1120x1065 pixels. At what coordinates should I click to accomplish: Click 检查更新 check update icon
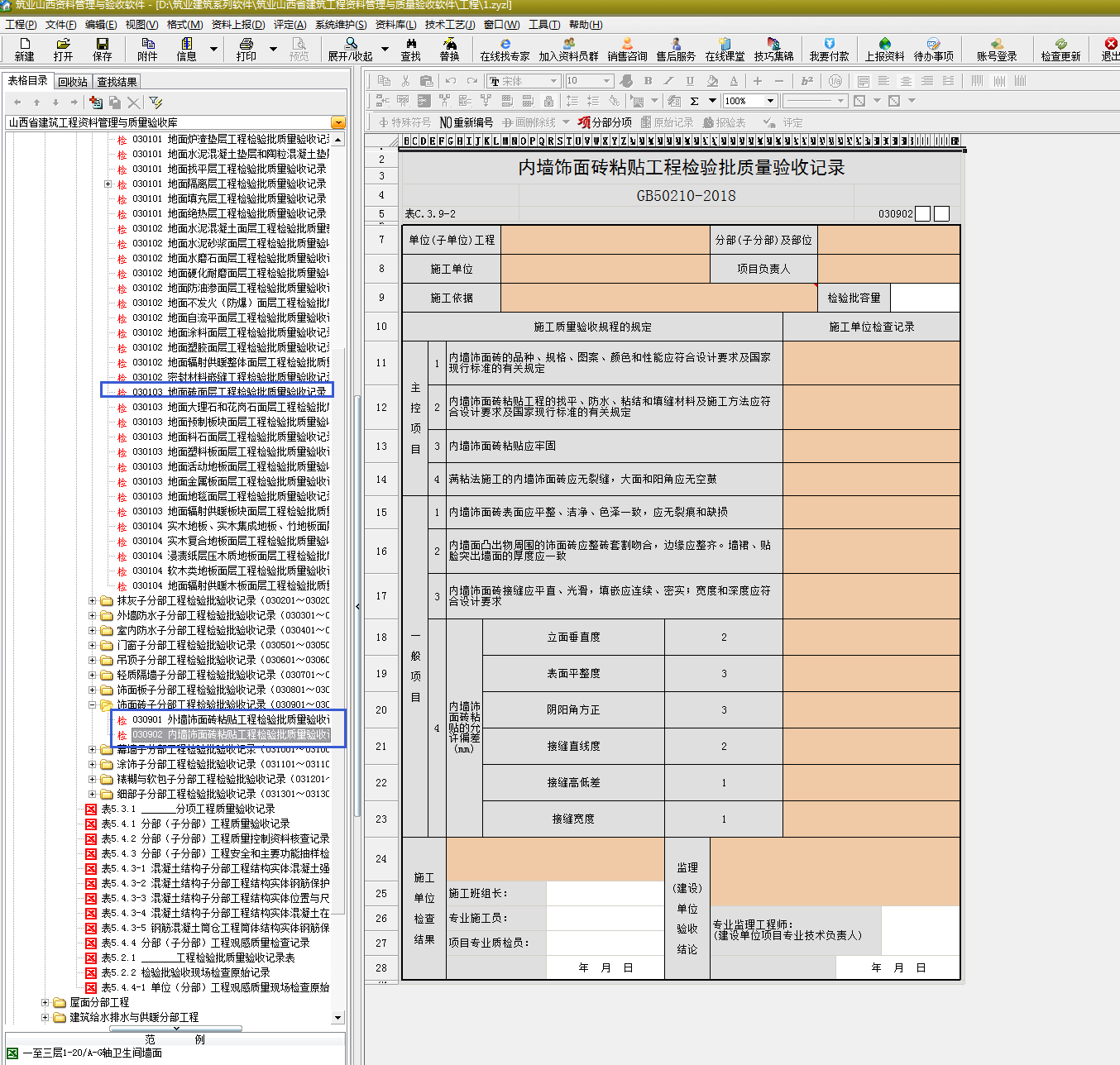point(1060,49)
